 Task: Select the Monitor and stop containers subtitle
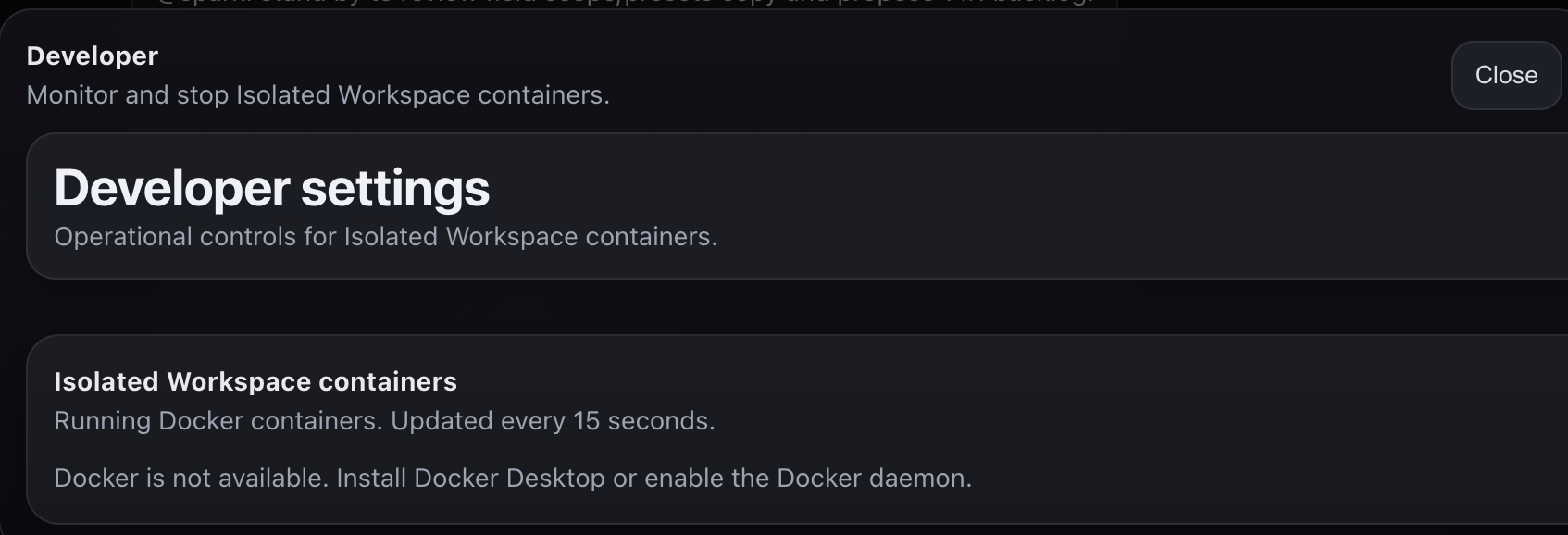pyautogui.click(x=318, y=94)
